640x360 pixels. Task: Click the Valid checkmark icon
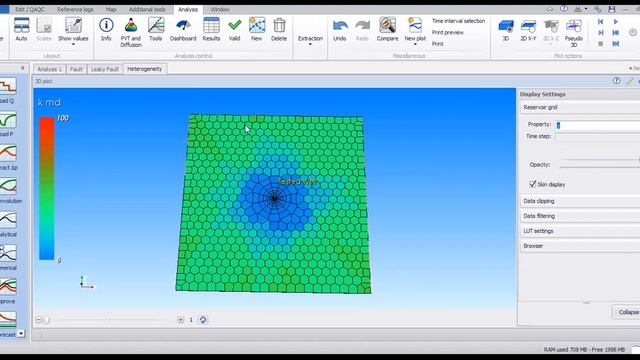point(234,29)
